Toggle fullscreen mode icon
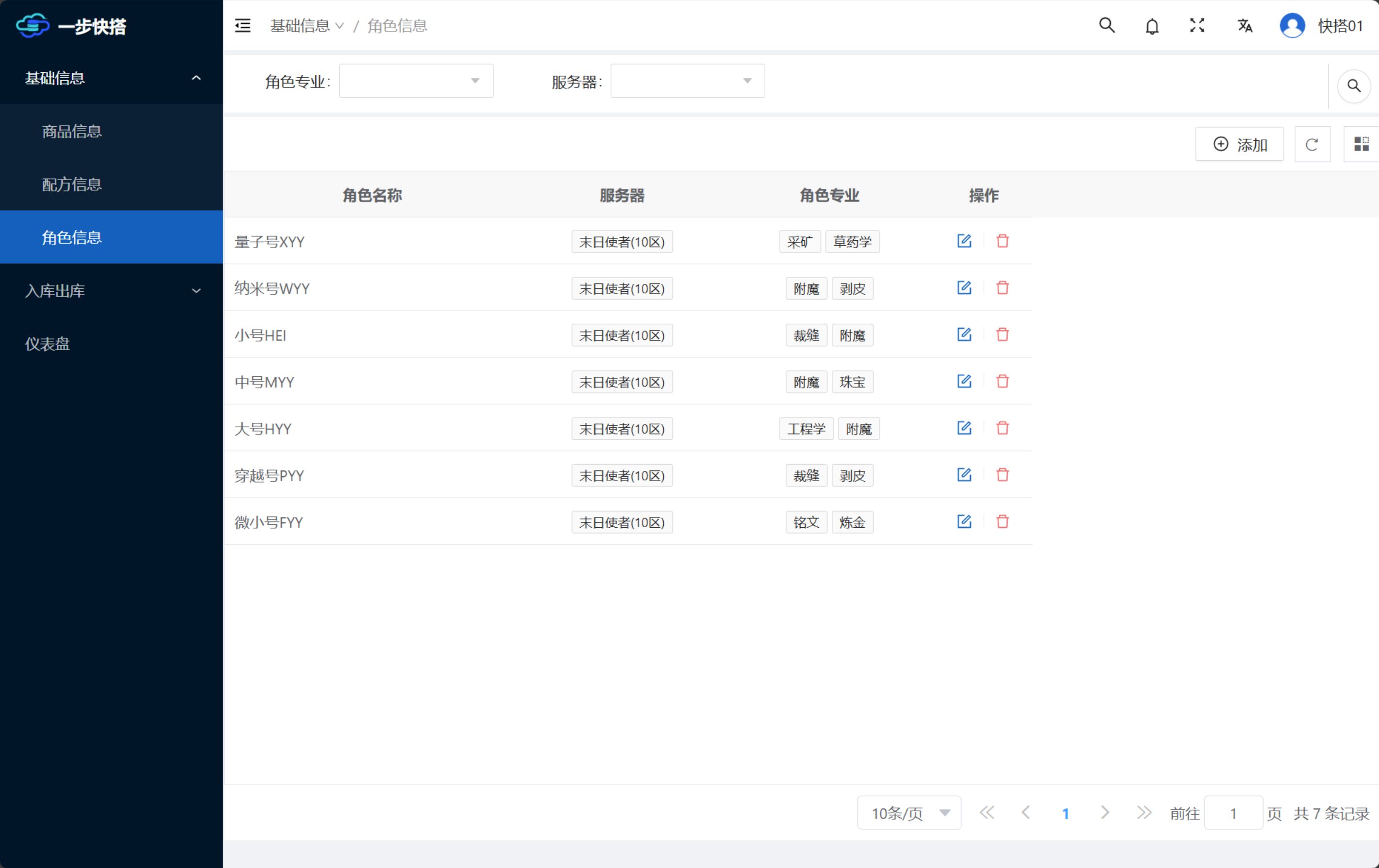Image resolution: width=1379 pixels, height=868 pixels. click(x=1197, y=25)
